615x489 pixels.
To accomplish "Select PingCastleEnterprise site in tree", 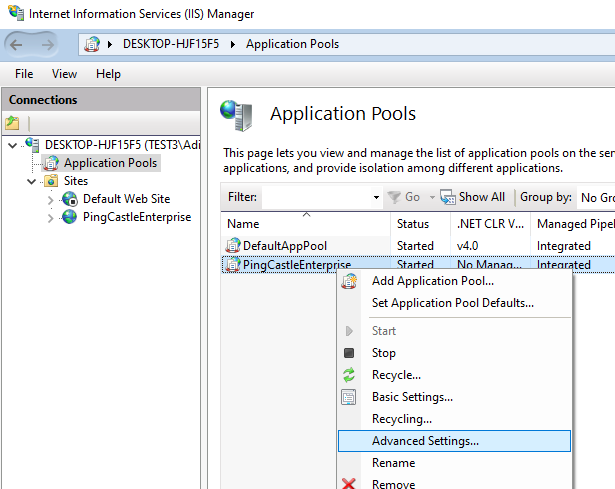I will click(x=137, y=217).
